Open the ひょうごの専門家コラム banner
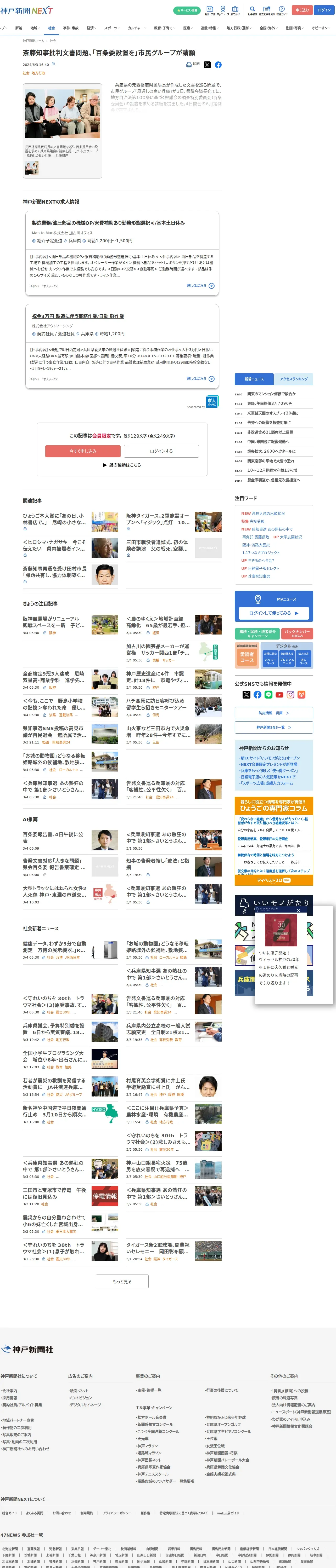This screenshot has width=336, height=1568. pos(274,806)
